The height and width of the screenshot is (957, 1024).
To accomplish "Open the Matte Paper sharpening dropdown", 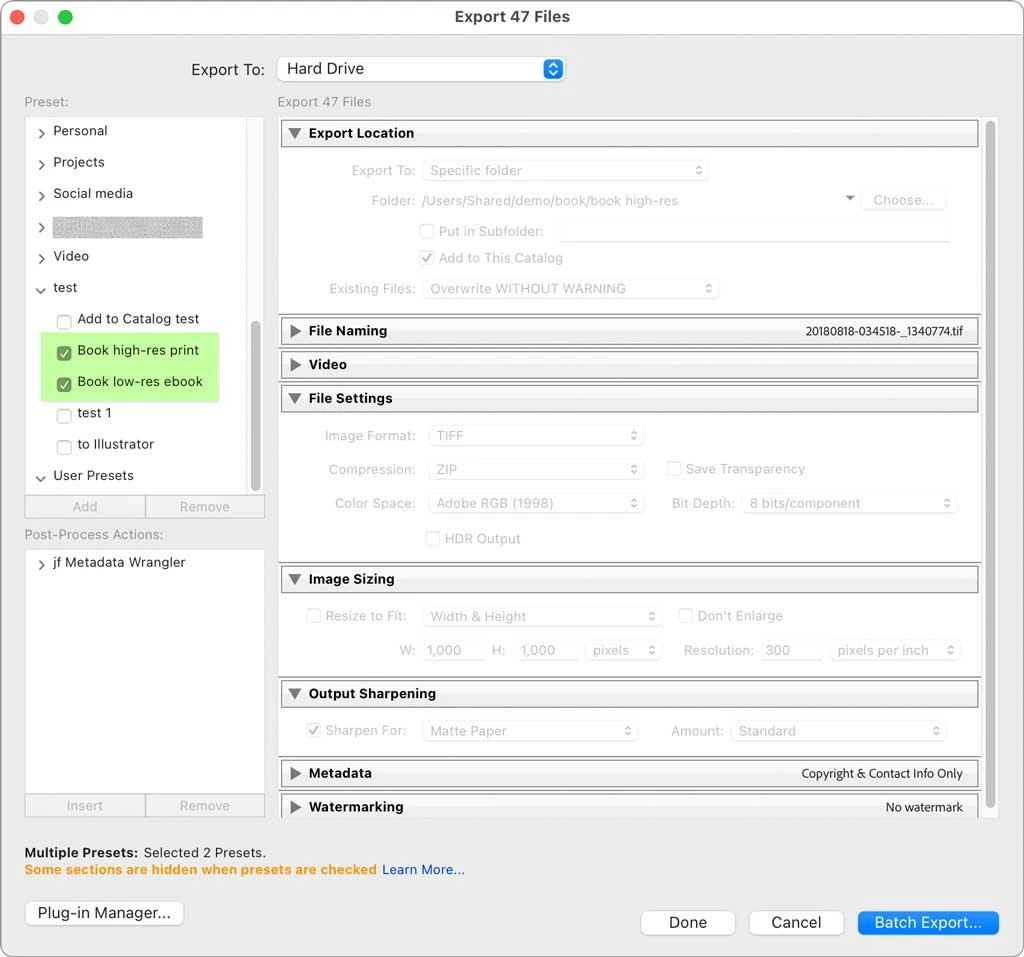I will (x=530, y=731).
